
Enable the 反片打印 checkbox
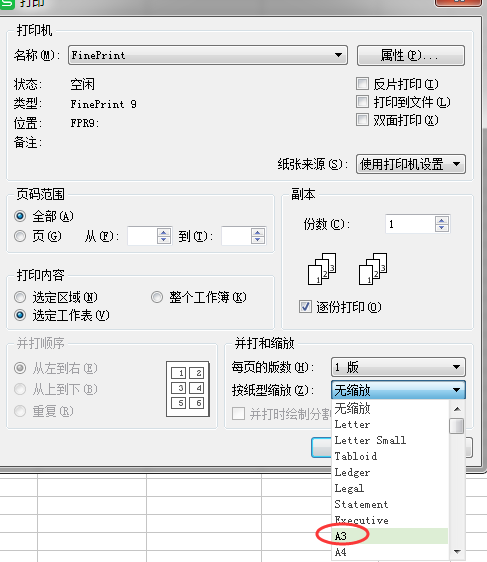click(x=362, y=84)
